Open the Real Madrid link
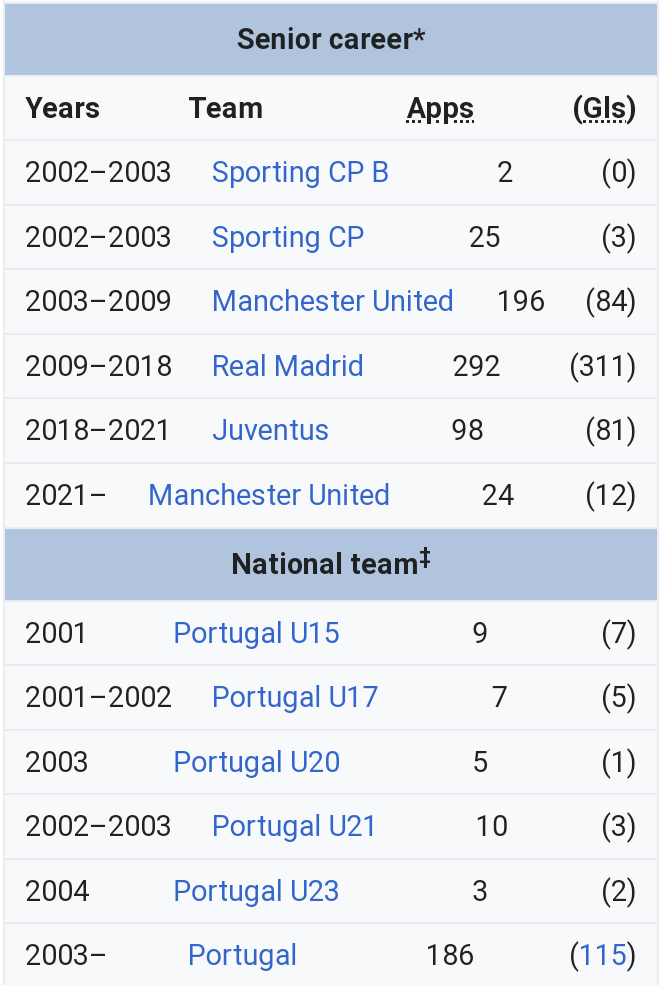662x985 pixels. click(x=288, y=366)
